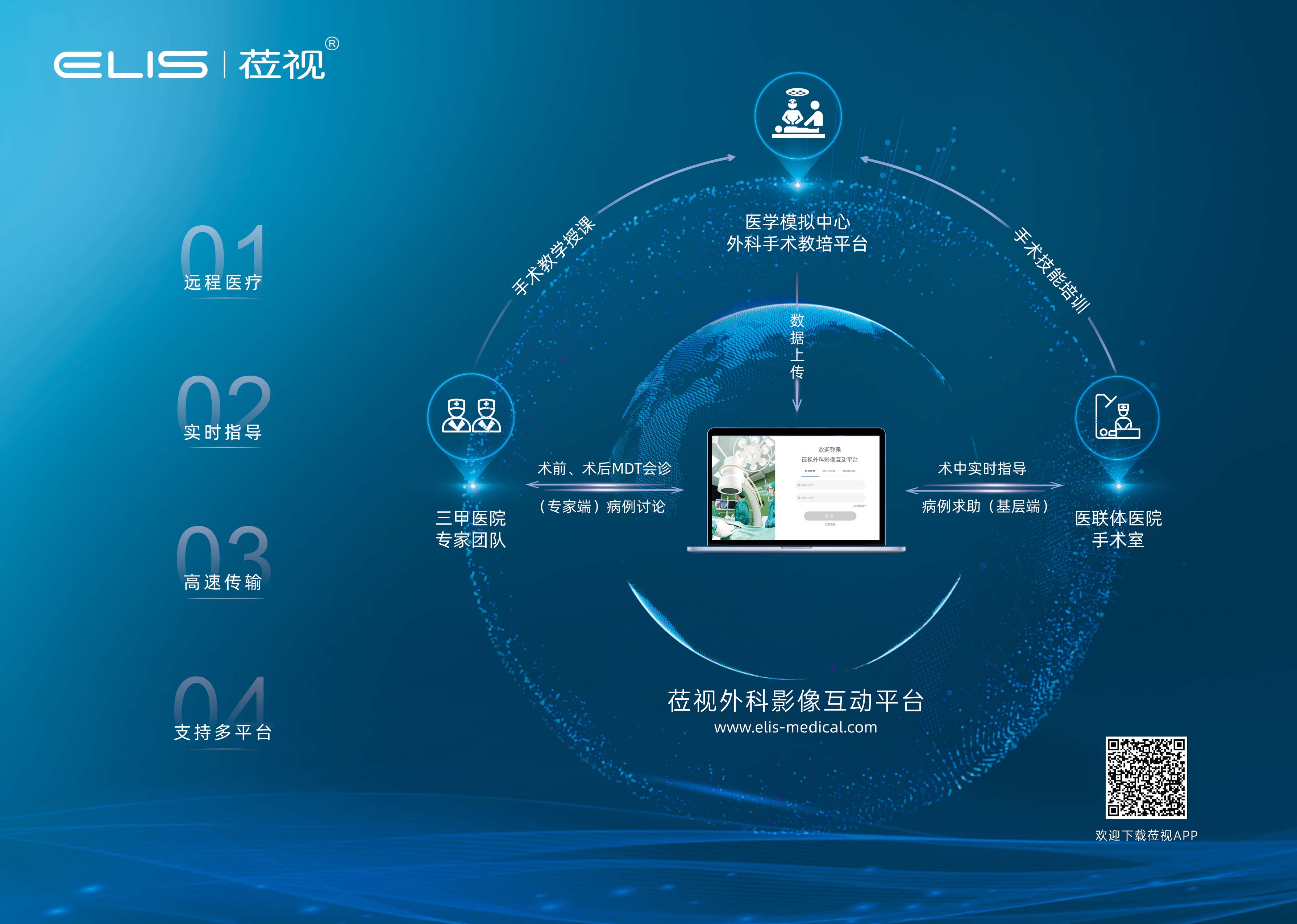
Task: Select the 03 高速传输 item
Action: [223, 581]
